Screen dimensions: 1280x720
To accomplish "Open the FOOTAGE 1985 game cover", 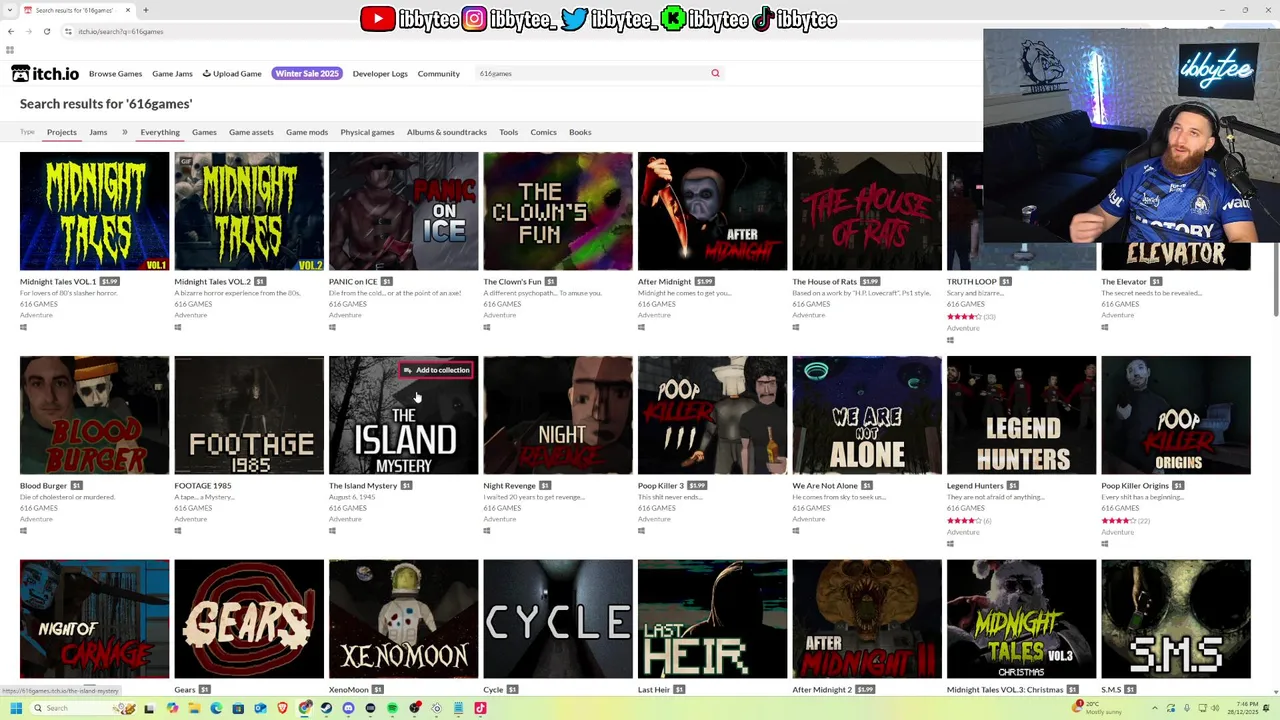I will (249, 415).
